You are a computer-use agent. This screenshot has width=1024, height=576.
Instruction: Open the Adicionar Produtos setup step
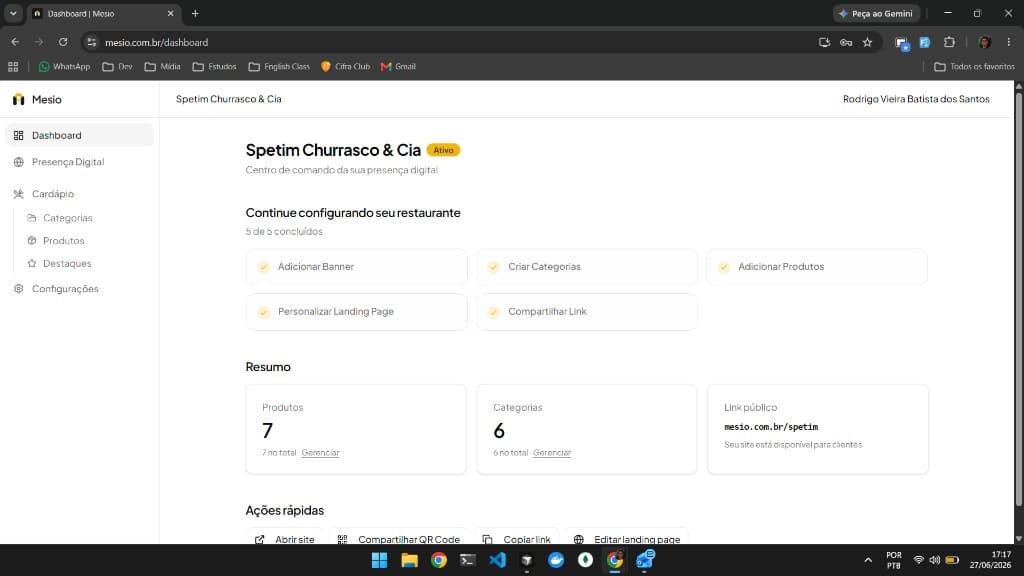pyautogui.click(x=817, y=266)
